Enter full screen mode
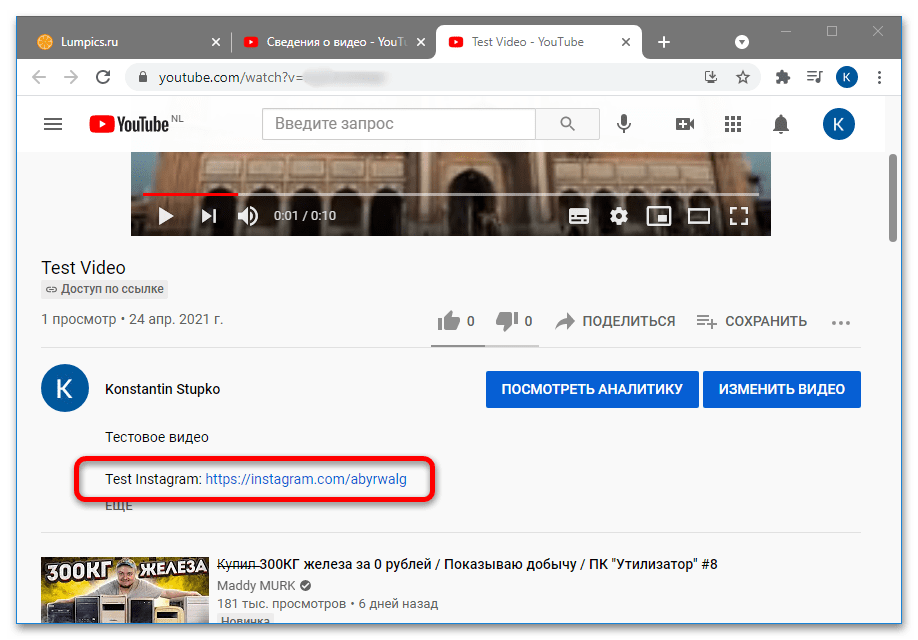918x640 pixels. click(739, 216)
